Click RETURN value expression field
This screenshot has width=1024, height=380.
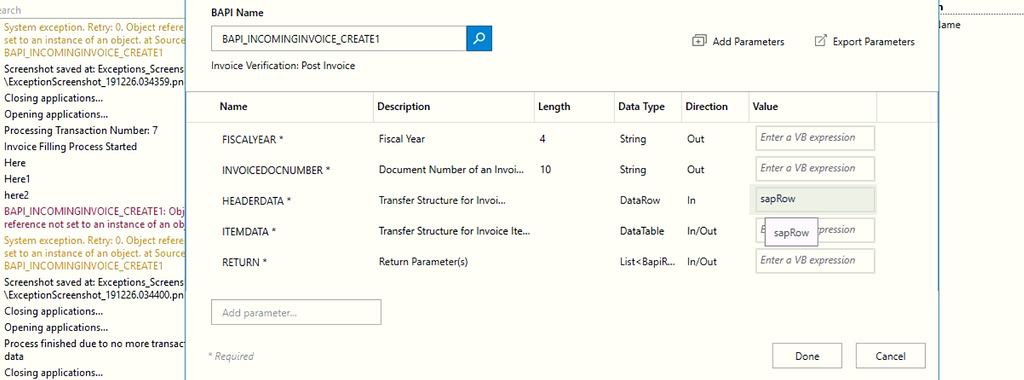pyautogui.click(x=815, y=261)
